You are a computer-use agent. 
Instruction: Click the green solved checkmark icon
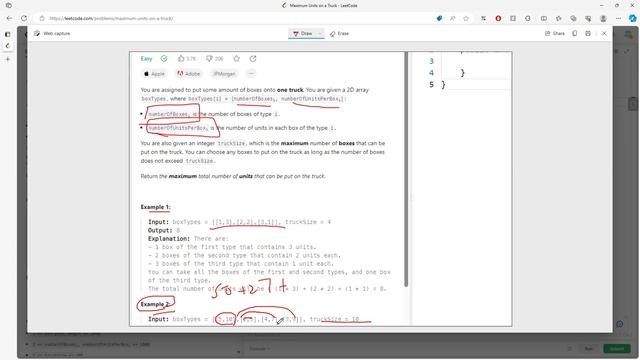tap(164, 59)
